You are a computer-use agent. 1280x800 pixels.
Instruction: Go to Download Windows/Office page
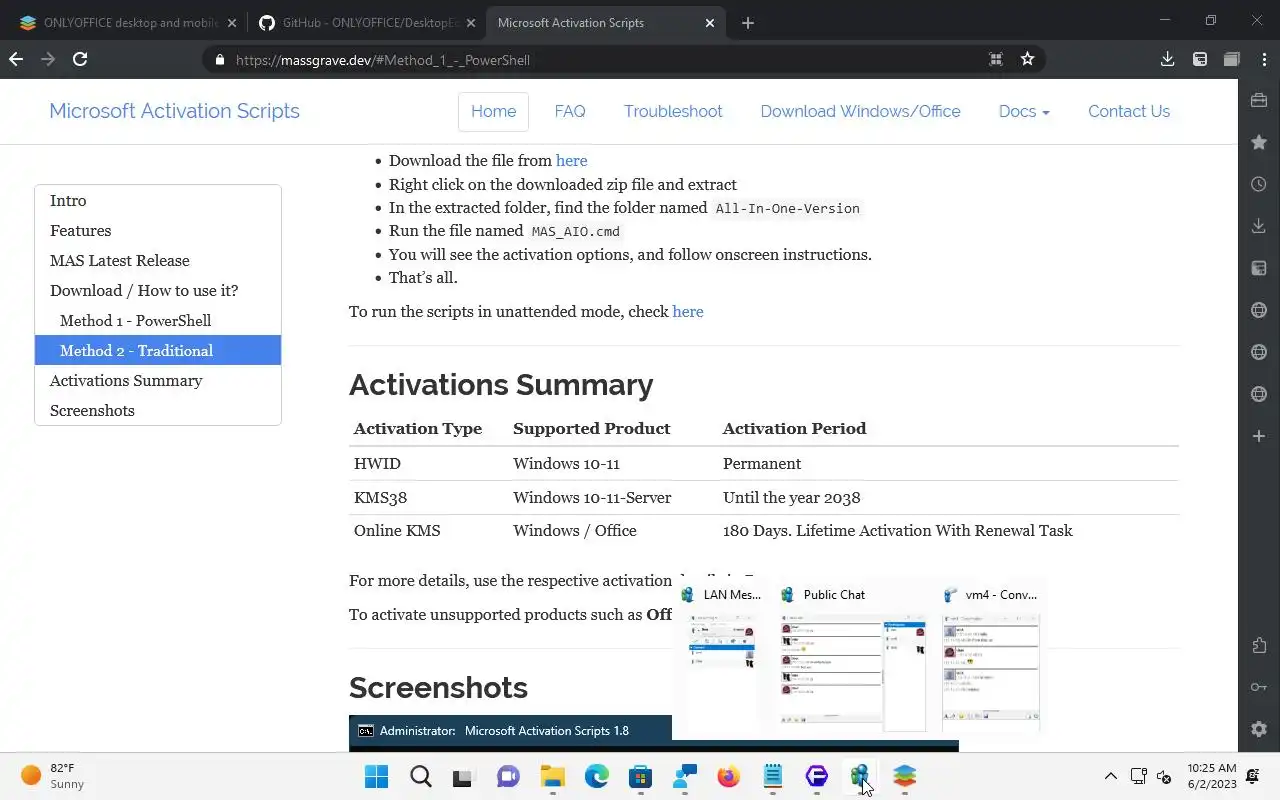(860, 111)
